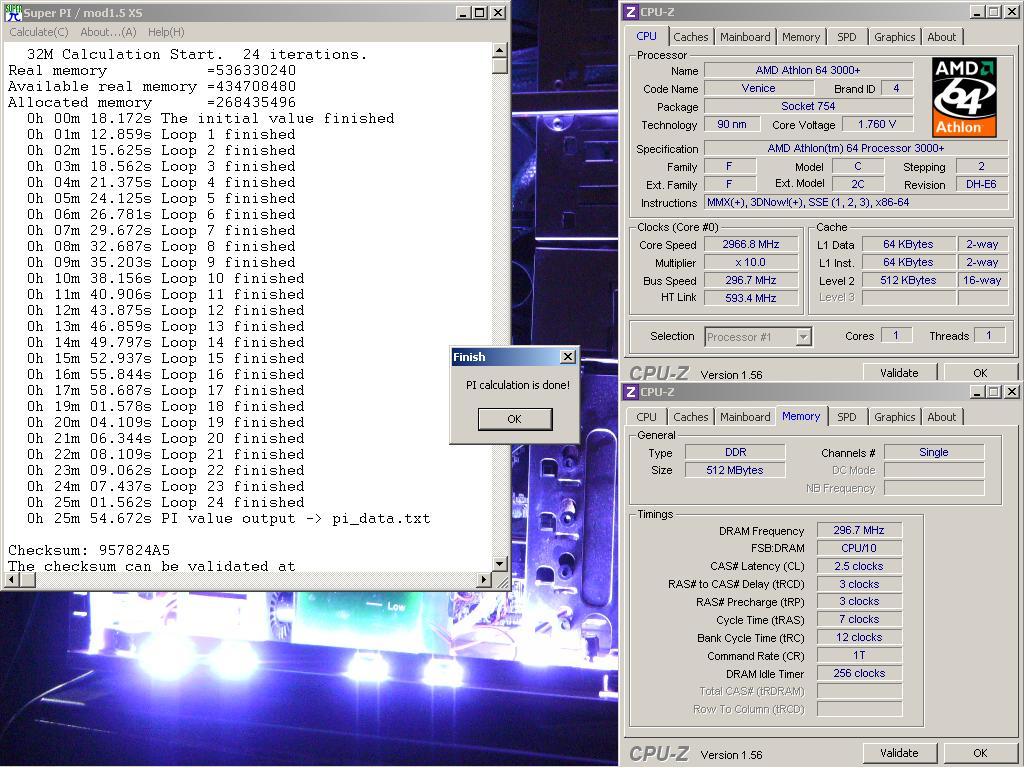Open the Calculate(C) menu
Viewport: 1024px width, 768px height.
click(39, 32)
